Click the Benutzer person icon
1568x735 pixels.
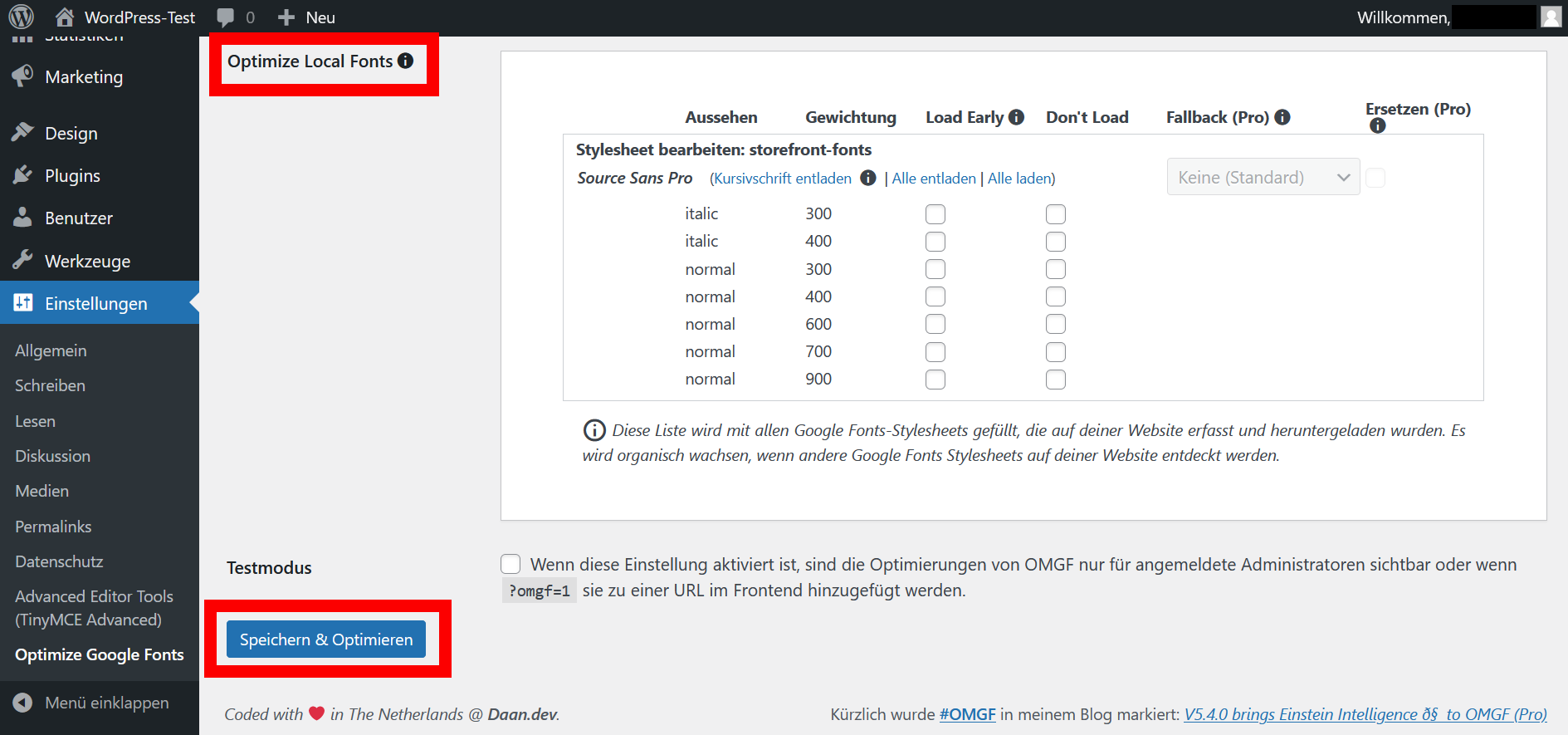point(22,217)
